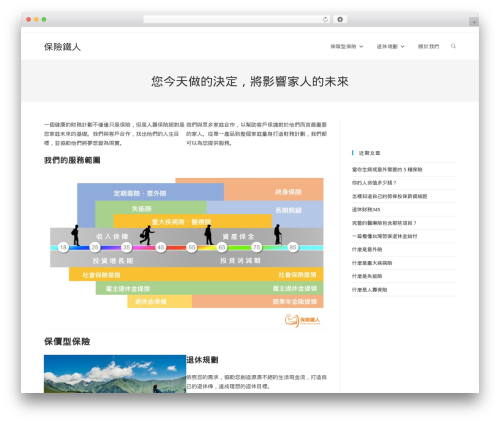The height and width of the screenshot is (423, 500).
Task: Click the 投資增長期 label
Action: pos(113,261)
